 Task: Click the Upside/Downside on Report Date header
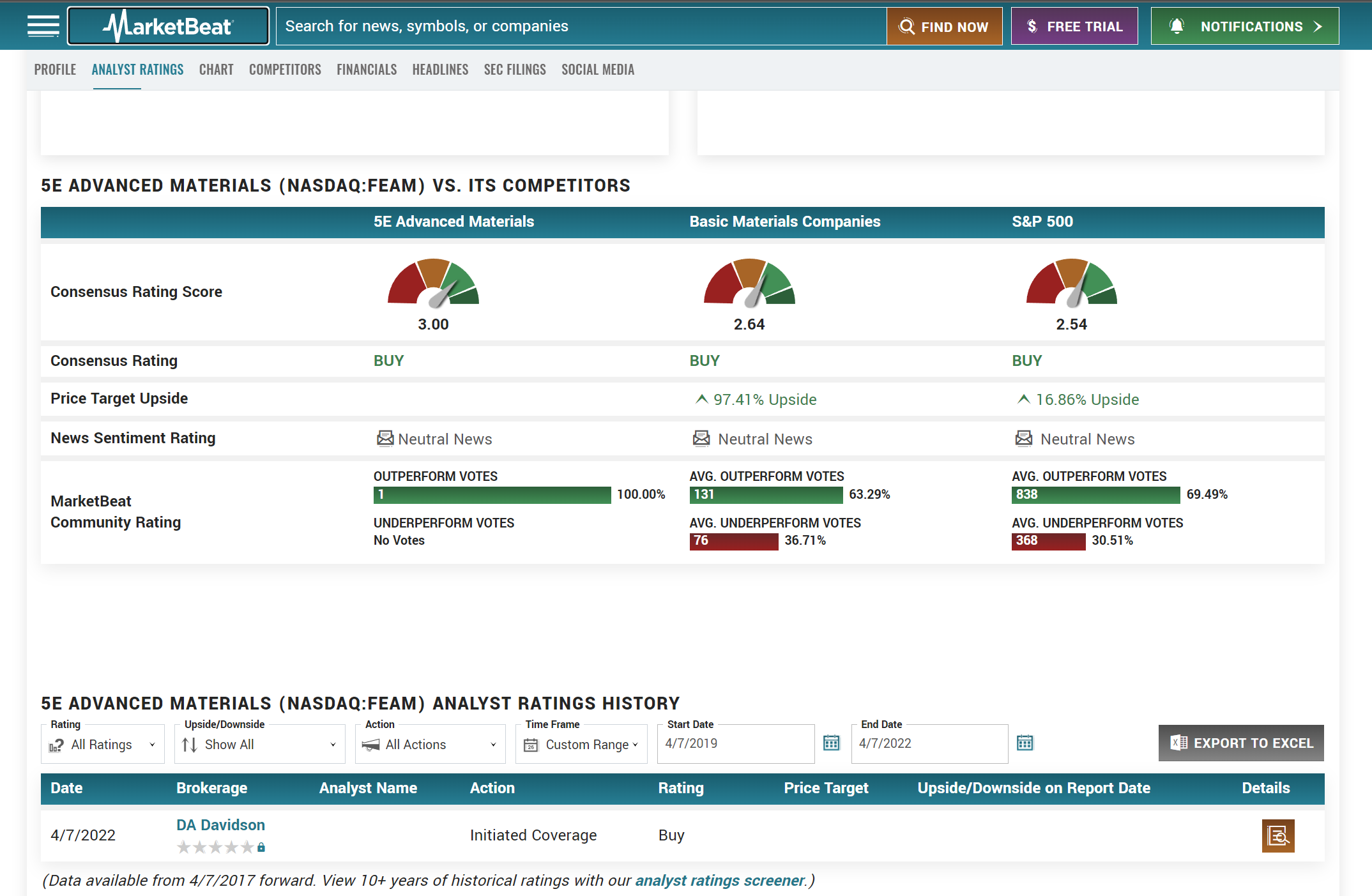1033,788
